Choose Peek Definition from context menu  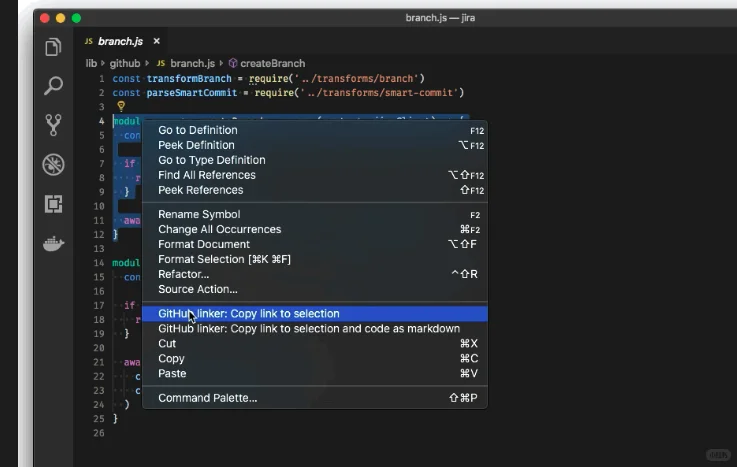click(314, 145)
